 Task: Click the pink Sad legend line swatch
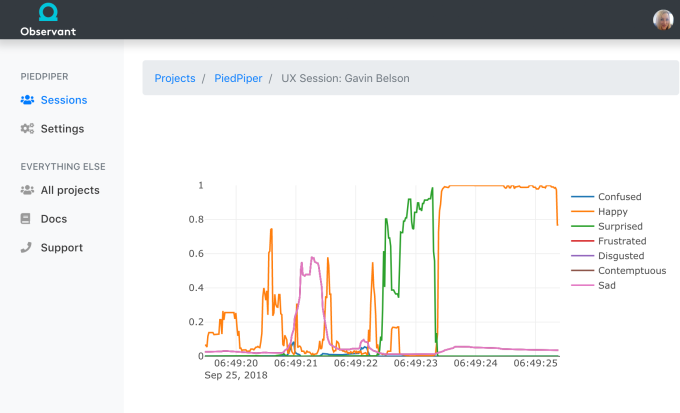(582, 285)
